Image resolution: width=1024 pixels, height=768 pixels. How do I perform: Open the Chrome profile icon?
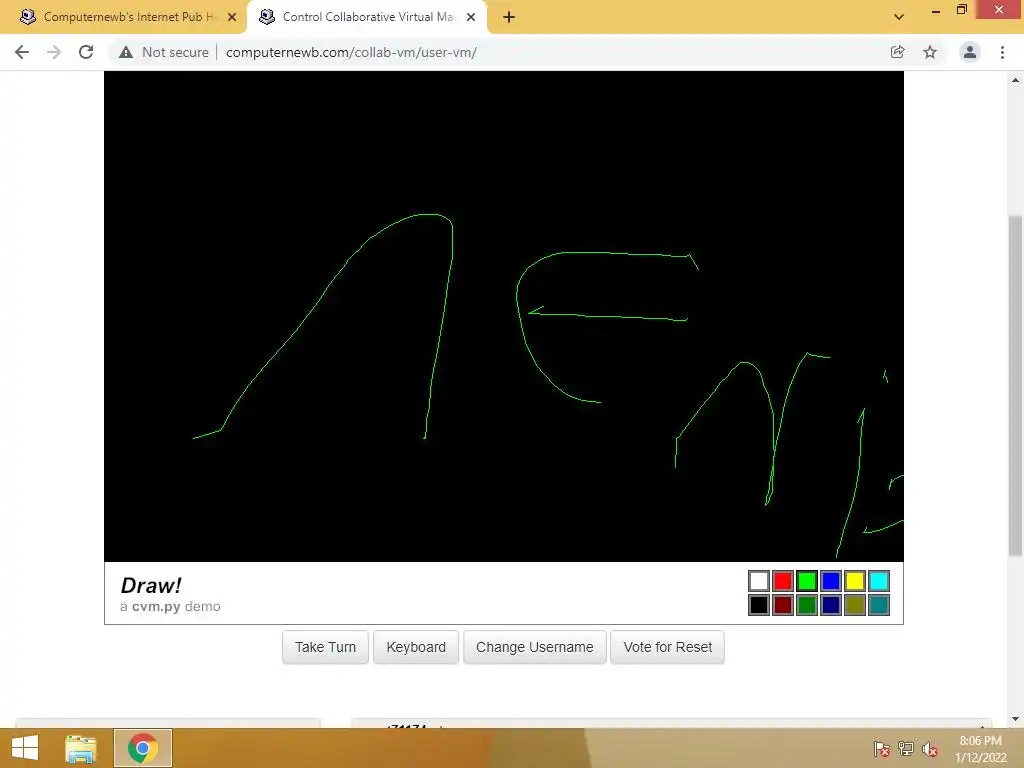pos(970,52)
